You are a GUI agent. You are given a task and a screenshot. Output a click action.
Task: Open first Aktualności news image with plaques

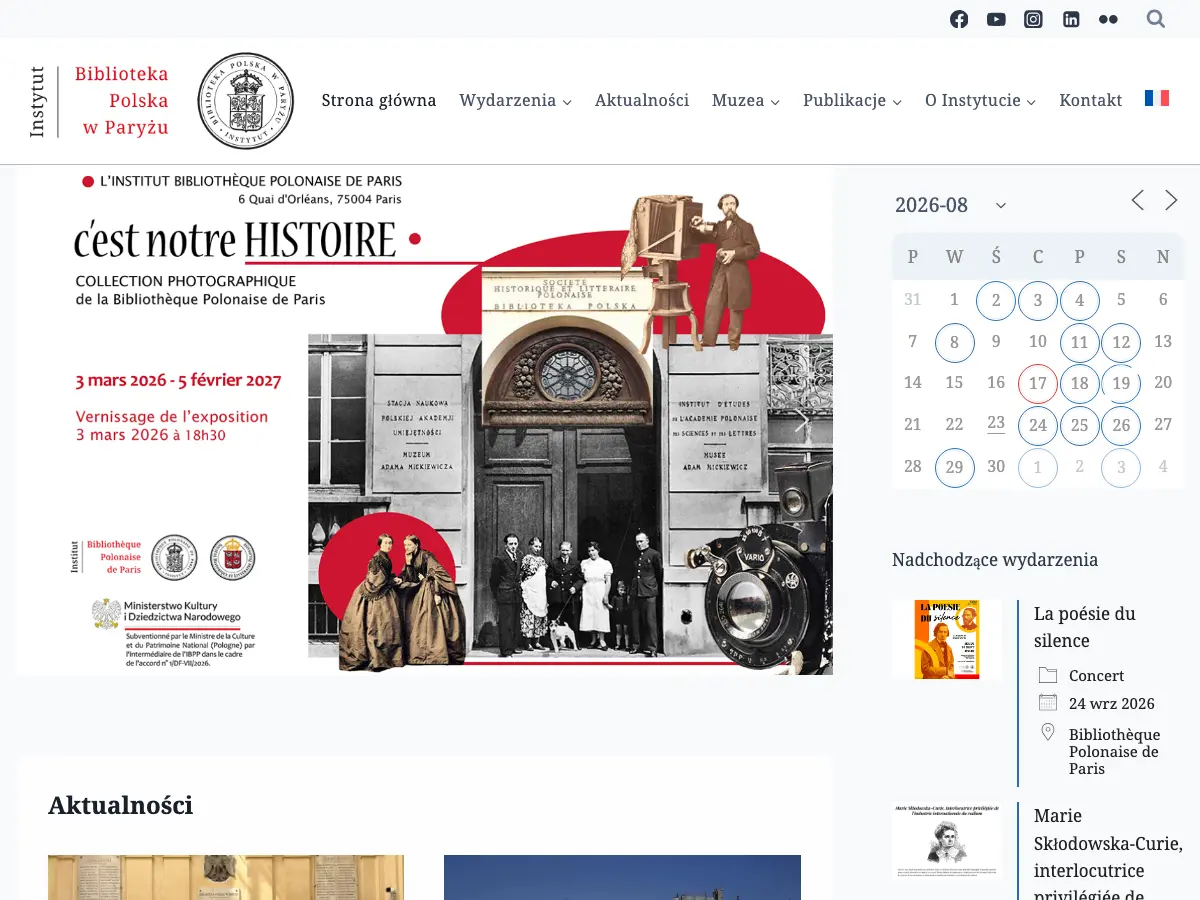[226, 877]
